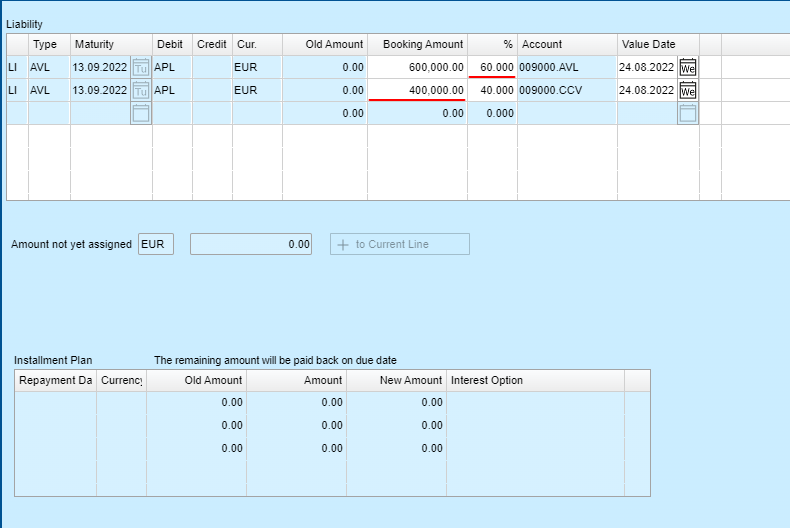Image resolution: width=790 pixels, height=528 pixels.
Task: Click first-row New Amount 0.00 in Installment Plan
Action: [x=397, y=403]
